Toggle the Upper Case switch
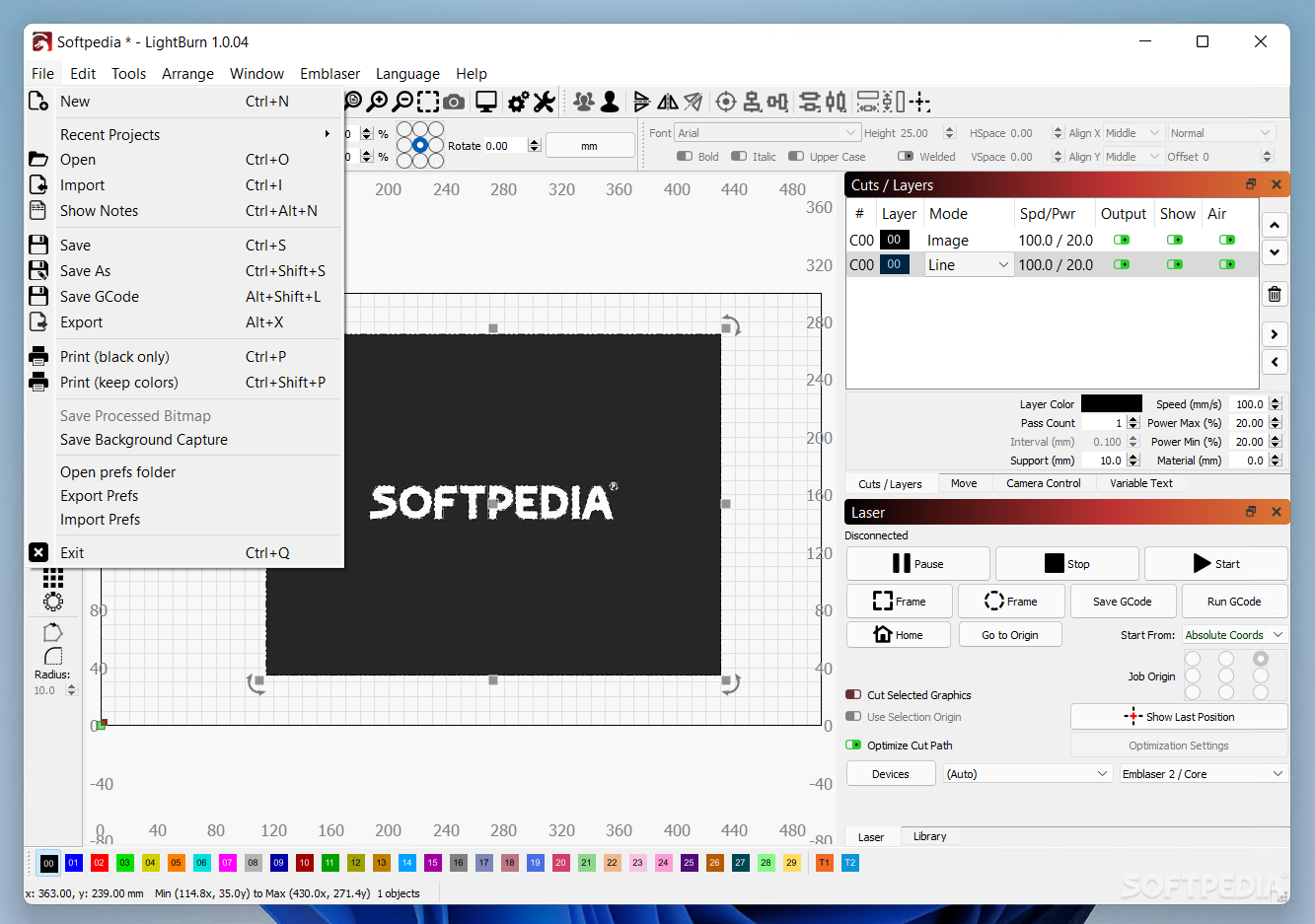The width and height of the screenshot is (1315, 924). tap(796, 157)
